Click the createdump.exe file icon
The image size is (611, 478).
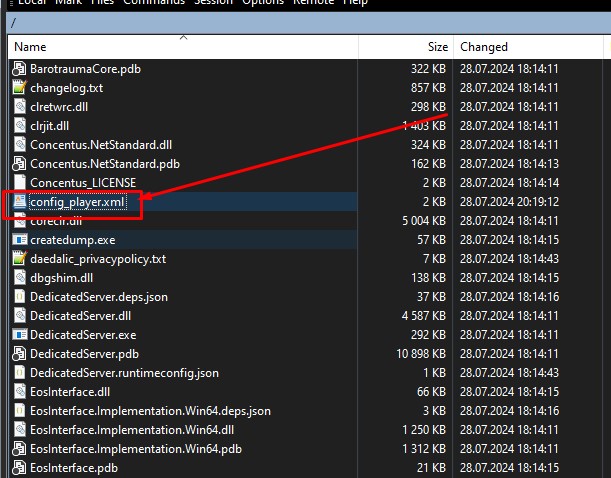pyautogui.click(x=19, y=240)
